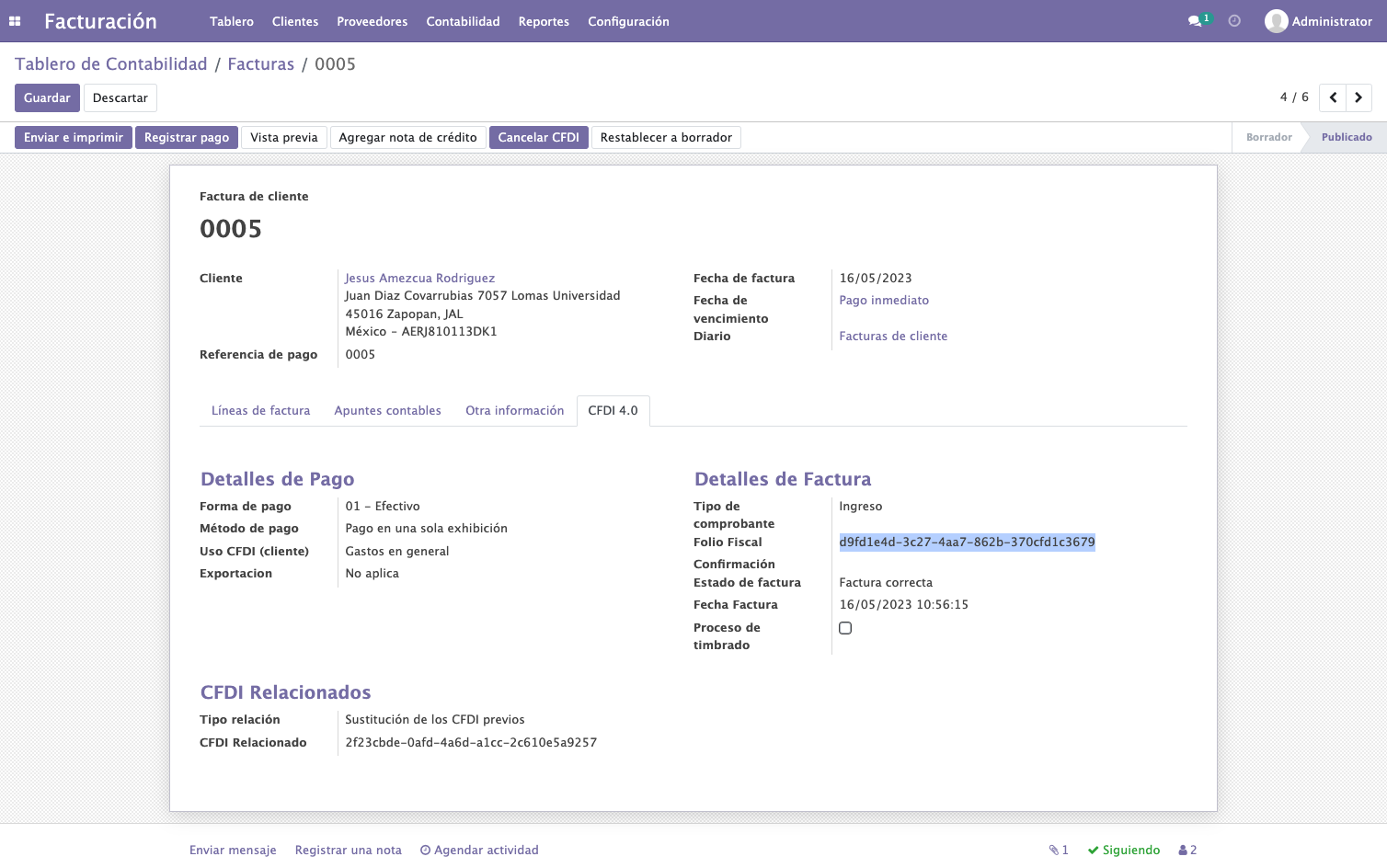Click Enviar e imprimir button

coord(74,137)
